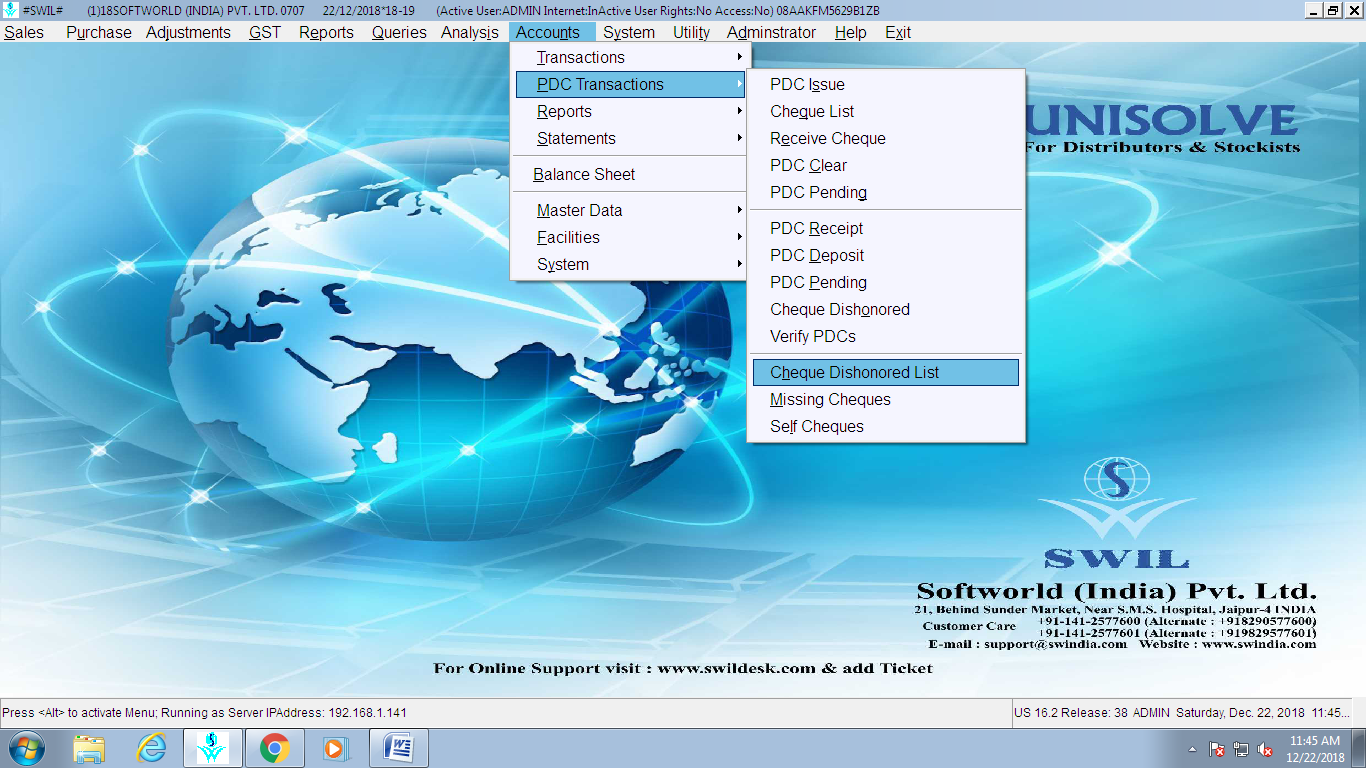Open Microsoft Word from the taskbar

pos(398,748)
